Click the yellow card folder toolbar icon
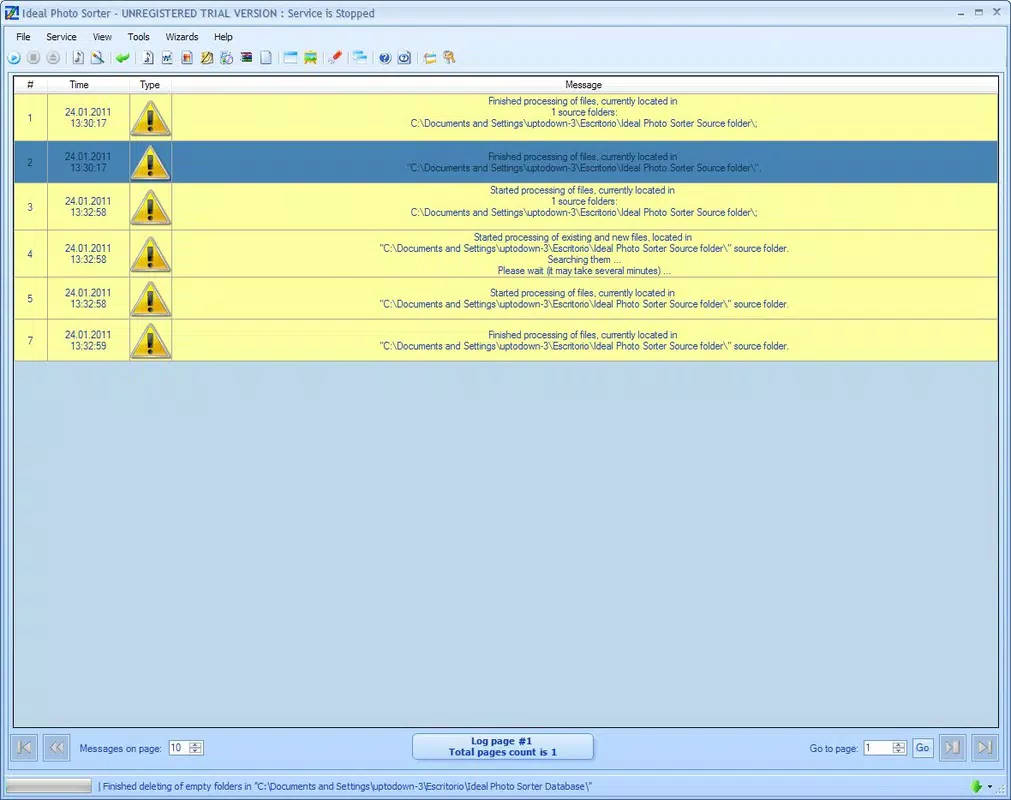Viewport: 1011px width, 800px height. pos(429,58)
